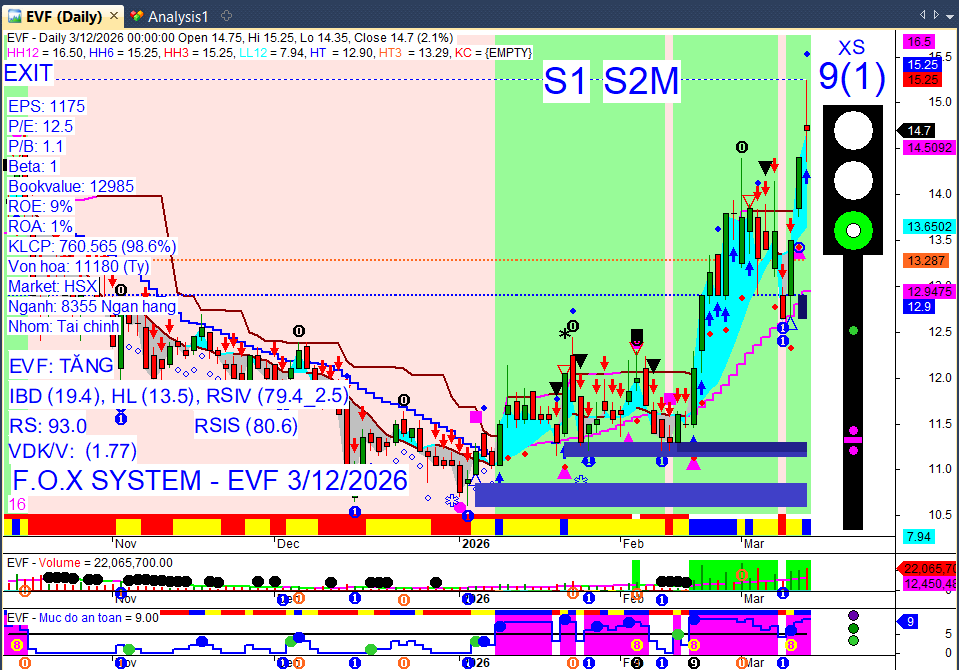Image resolution: width=959 pixels, height=670 pixels.
Task: Click the EVF chart icon in tab
Action: (15, 17)
